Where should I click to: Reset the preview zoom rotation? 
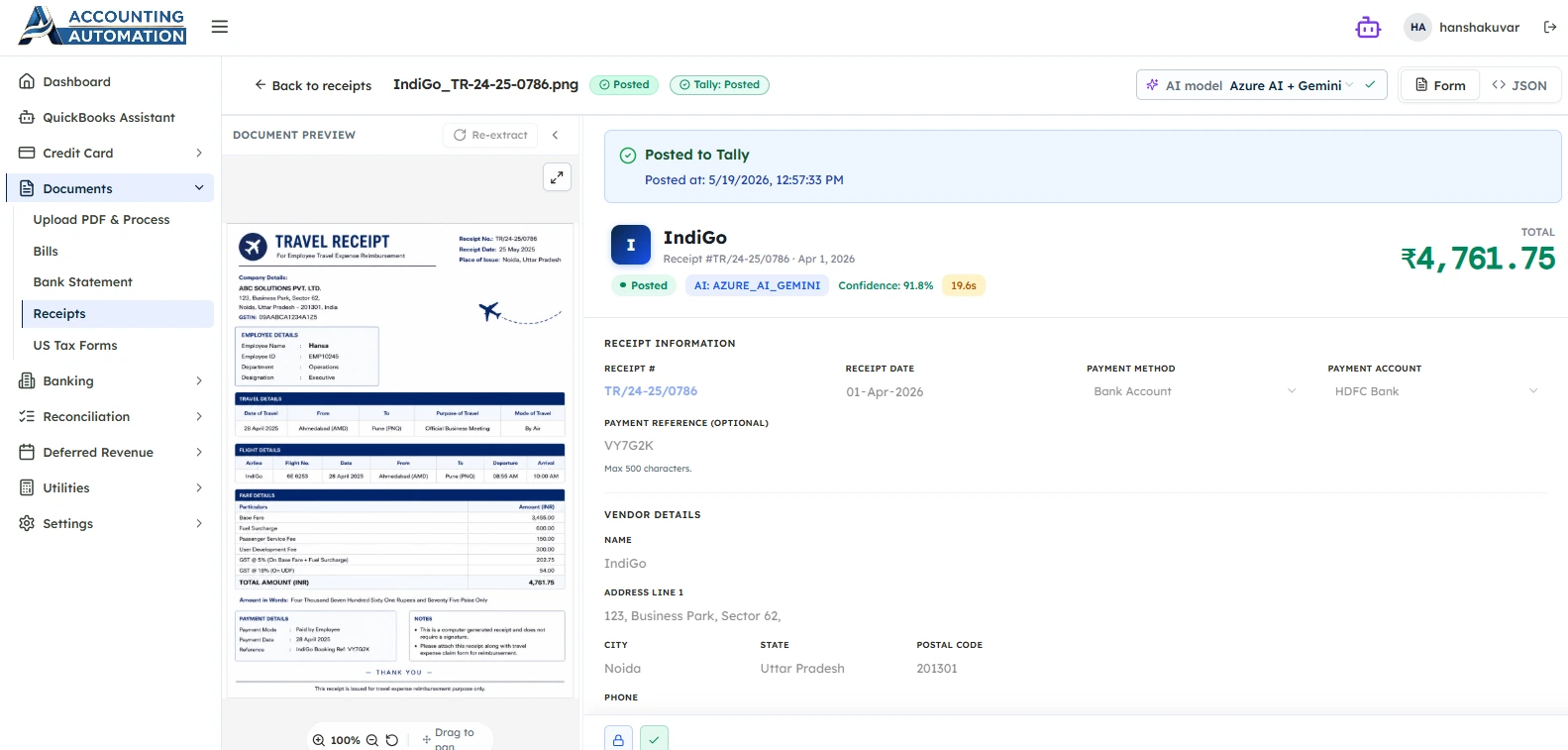point(392,740)
